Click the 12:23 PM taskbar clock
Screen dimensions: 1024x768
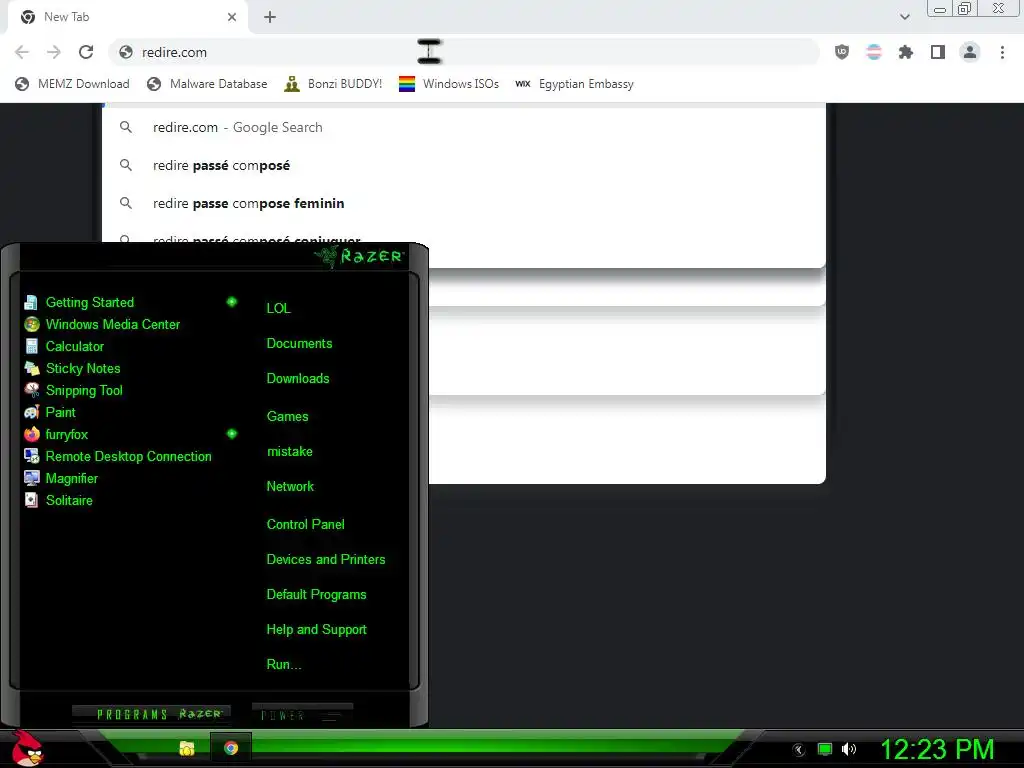937,750
